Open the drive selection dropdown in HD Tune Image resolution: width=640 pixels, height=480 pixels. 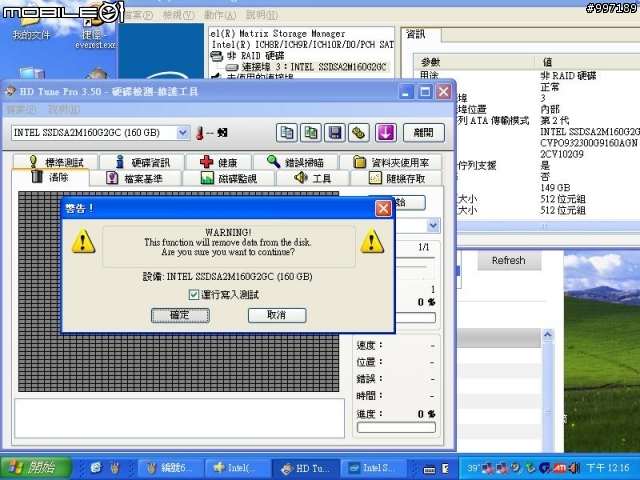click(182, 133)
